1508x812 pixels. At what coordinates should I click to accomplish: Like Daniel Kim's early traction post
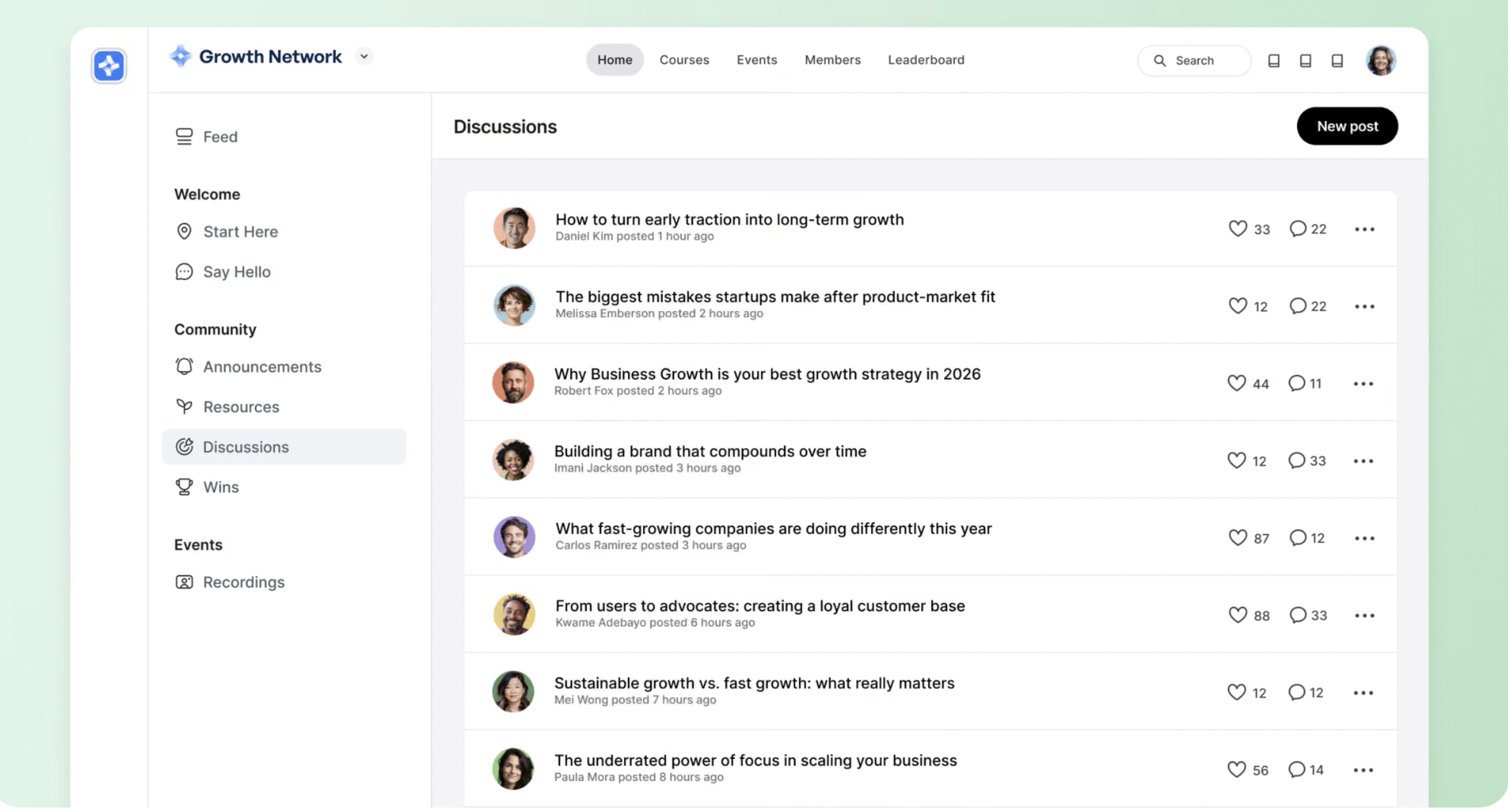coord(1237,229)
